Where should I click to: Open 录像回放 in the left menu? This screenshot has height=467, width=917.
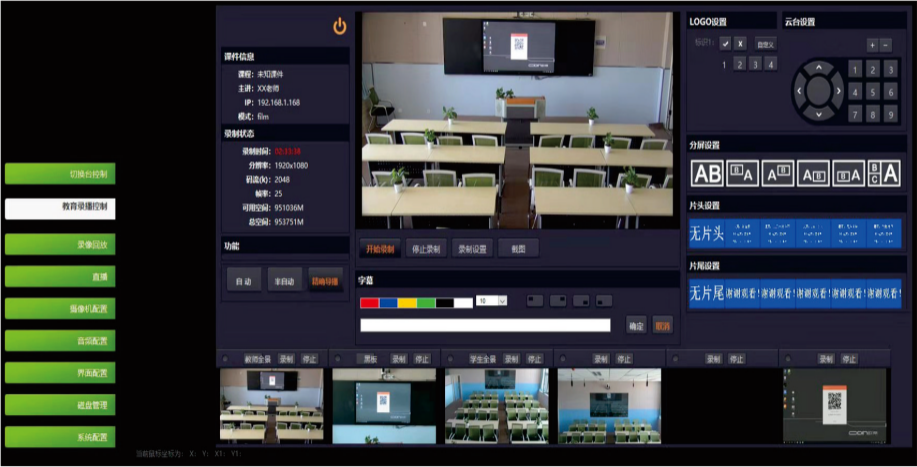[x=60, y=243]
